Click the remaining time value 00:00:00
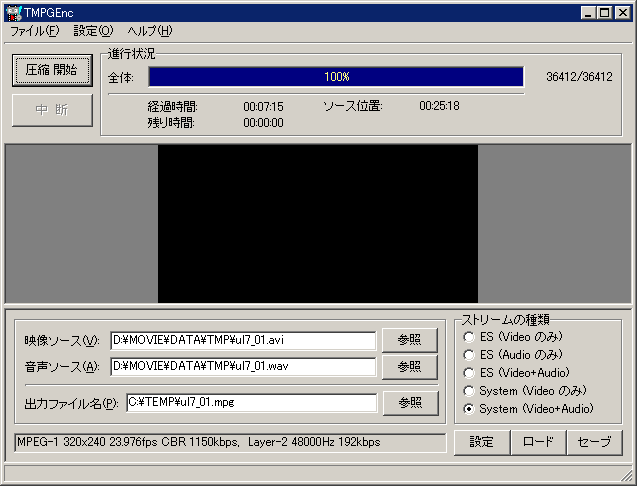 tap(263, 122)
